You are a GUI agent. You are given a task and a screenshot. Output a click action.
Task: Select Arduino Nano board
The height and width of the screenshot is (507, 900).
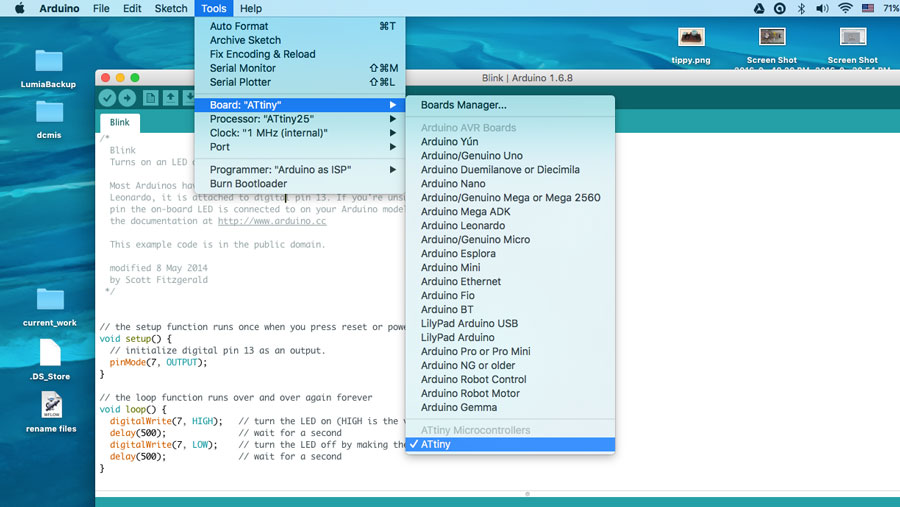(x=510, y=184)
